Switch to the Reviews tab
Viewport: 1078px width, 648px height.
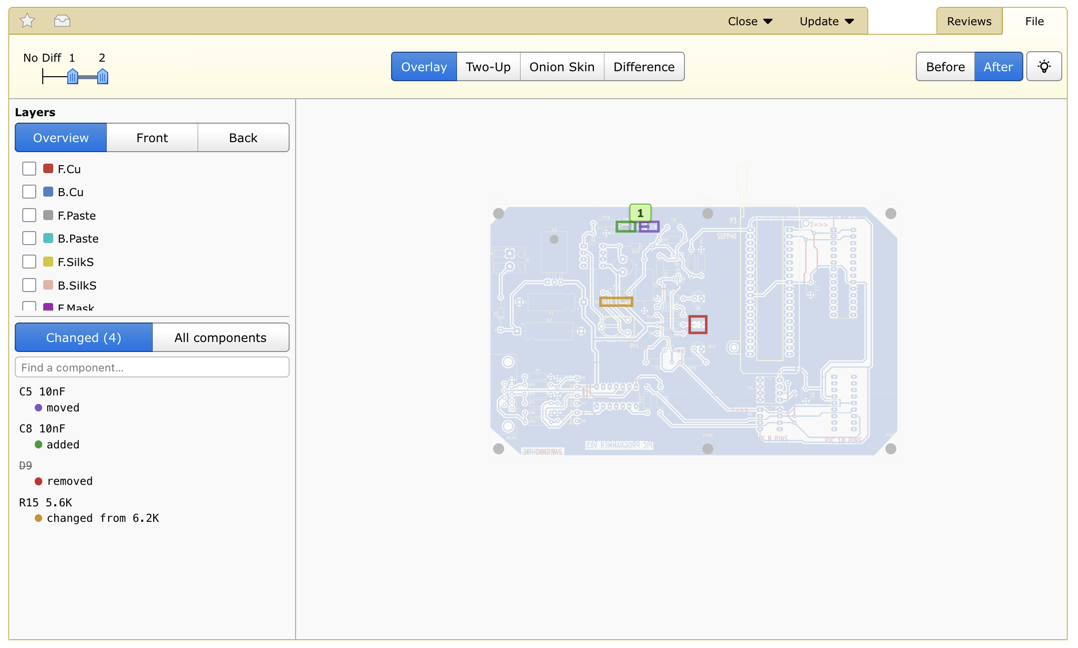click(969, 21)
